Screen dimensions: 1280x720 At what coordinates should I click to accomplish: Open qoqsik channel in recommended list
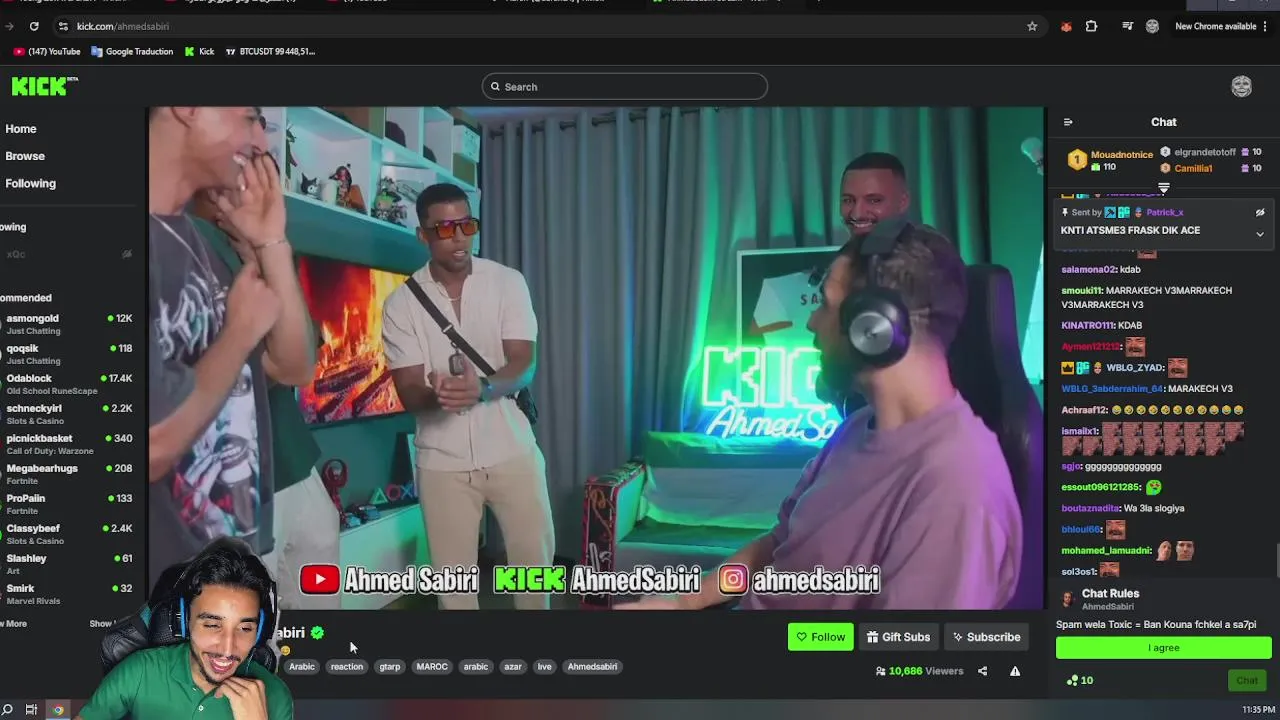[68, 354]
